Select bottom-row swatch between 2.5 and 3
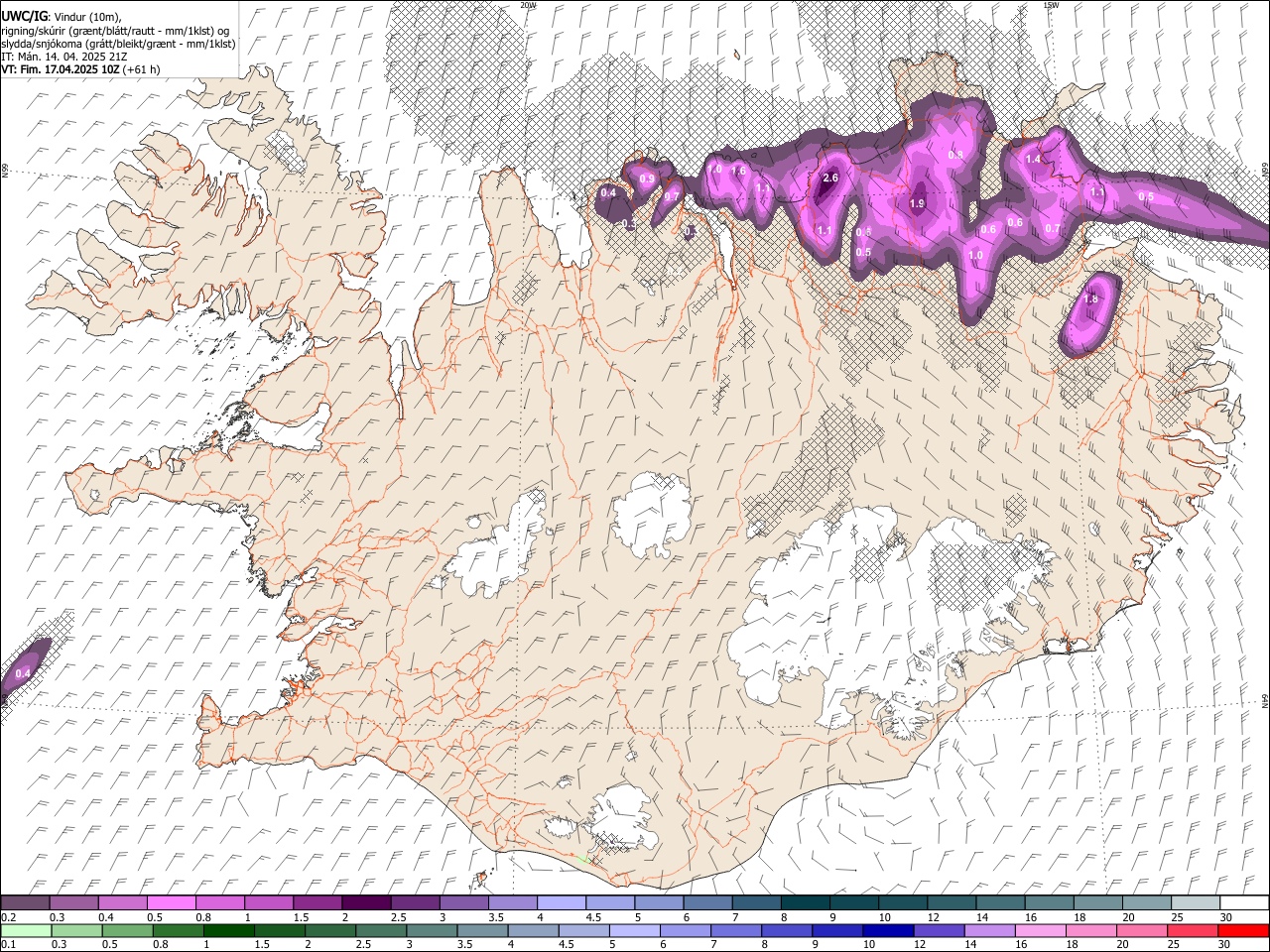The width and height of the screenshot is (1270, 952). [x=380, y=931]
